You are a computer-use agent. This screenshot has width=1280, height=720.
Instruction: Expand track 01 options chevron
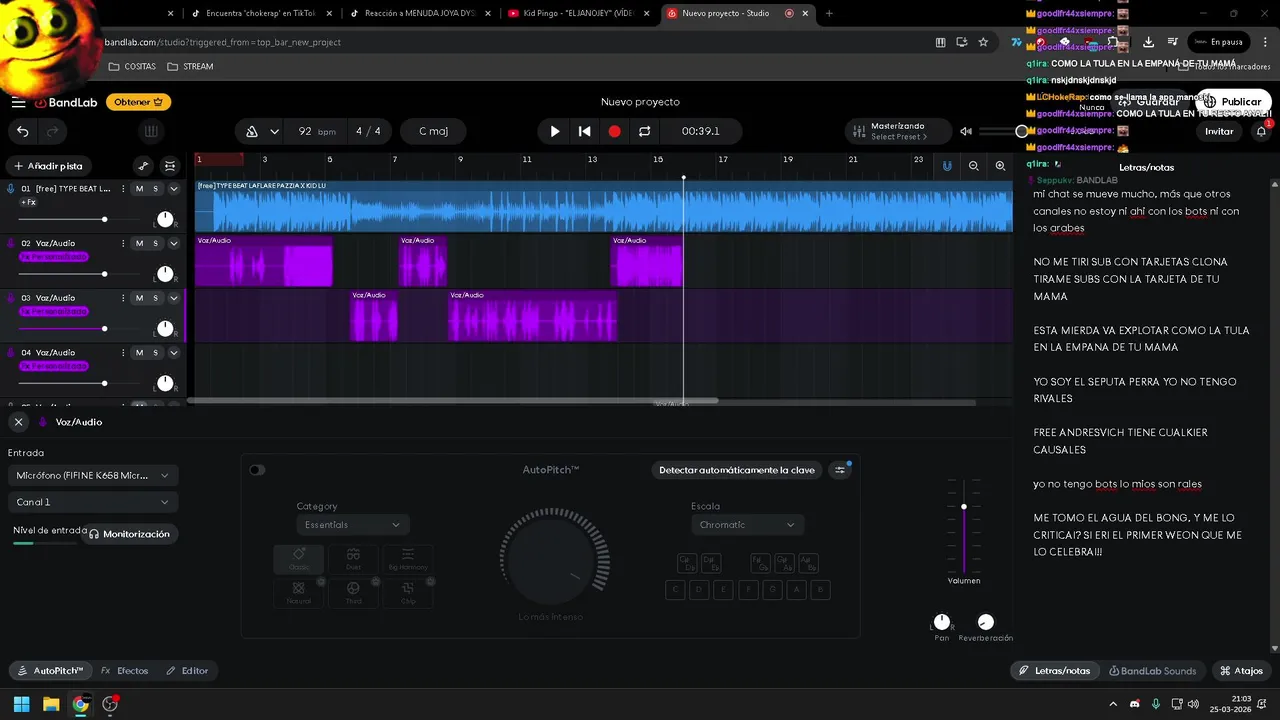pyautogui.click(x=173, y=189)
